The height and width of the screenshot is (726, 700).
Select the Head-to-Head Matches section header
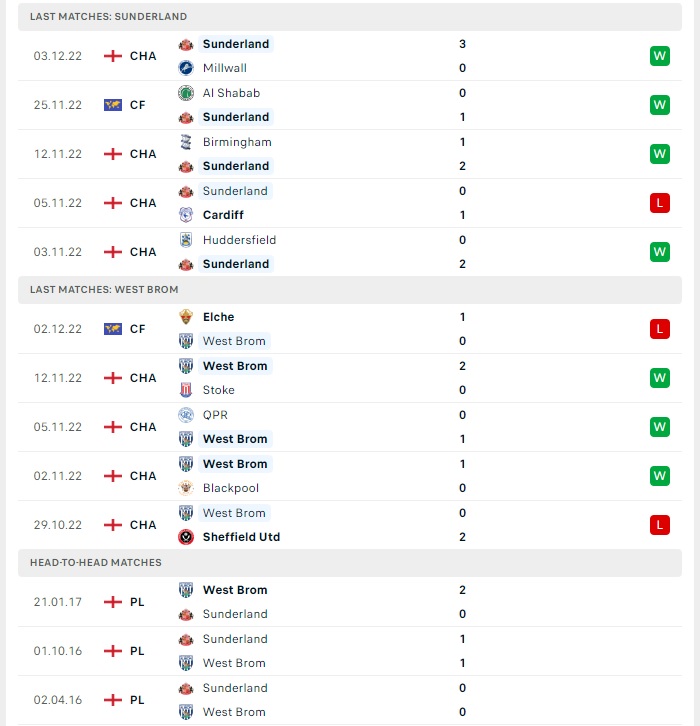(x=350, y=563)
